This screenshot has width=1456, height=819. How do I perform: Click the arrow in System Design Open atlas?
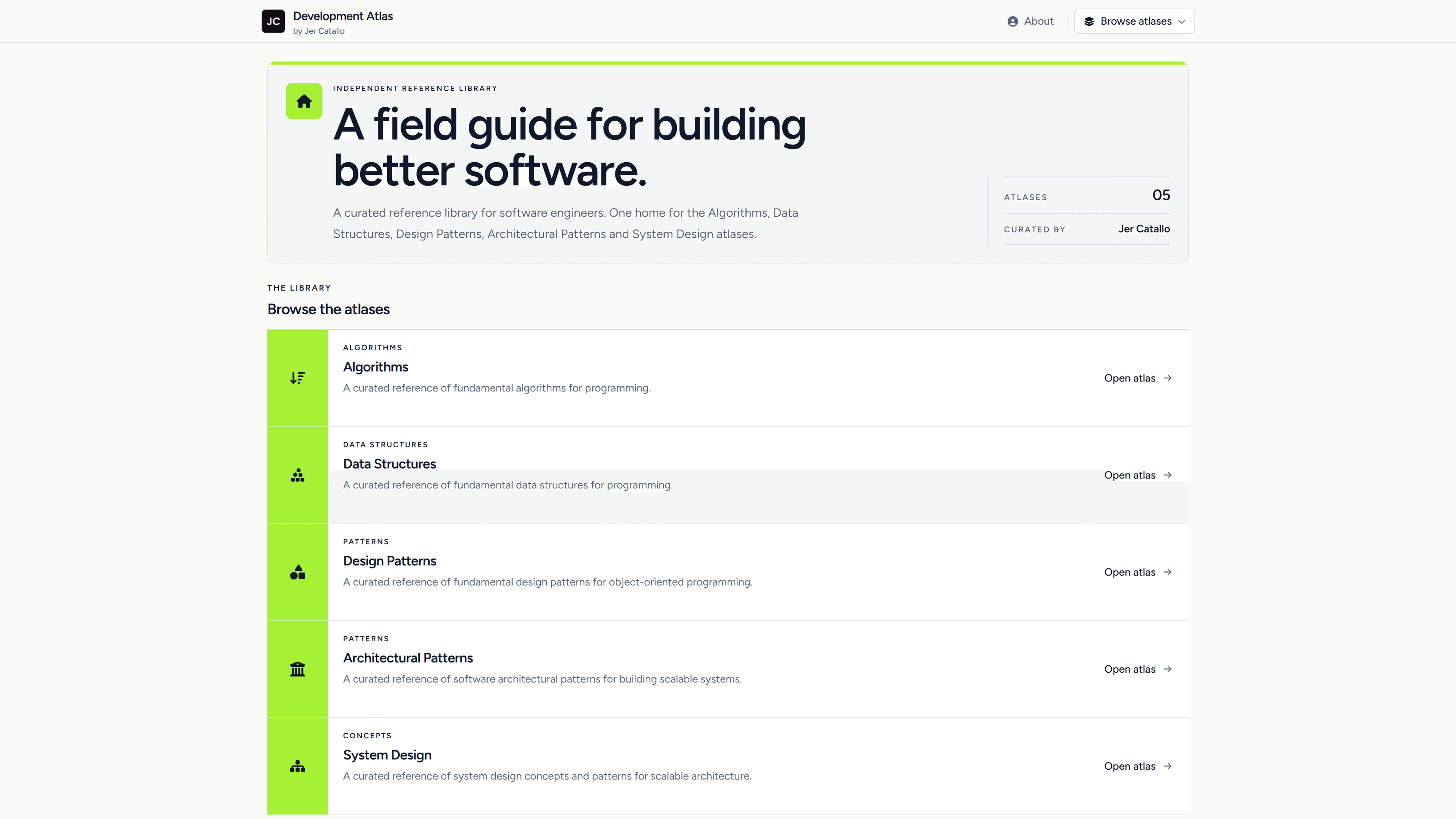click(1168, 766)
